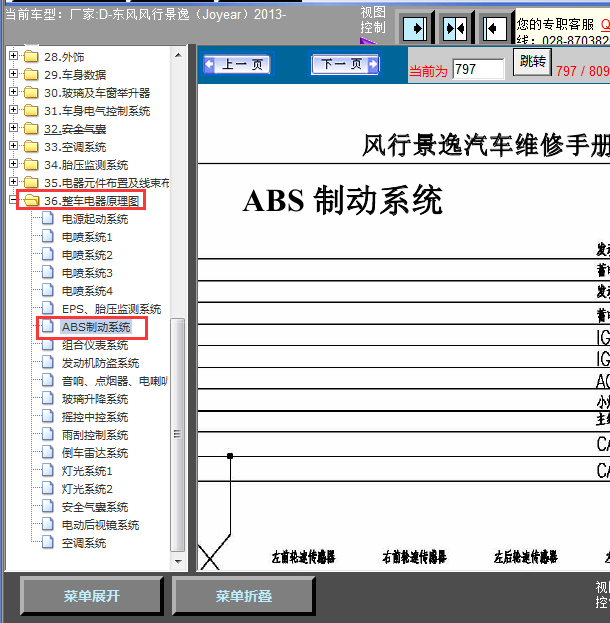Open the 安全气囊系统 document
The width and height of the screenshot is (610, 623).
point(95,507)
